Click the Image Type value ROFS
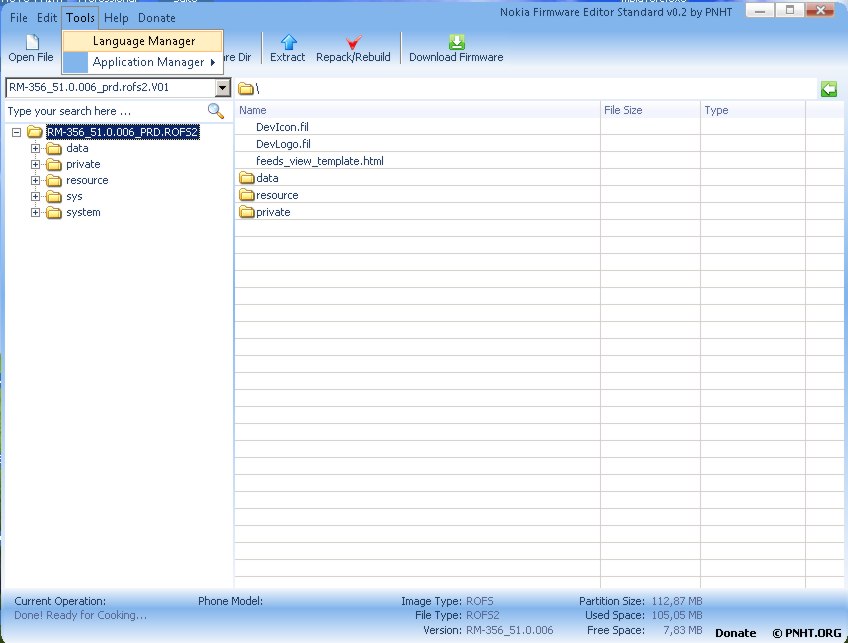Screen dimensions: 848x643 point(479,601)
